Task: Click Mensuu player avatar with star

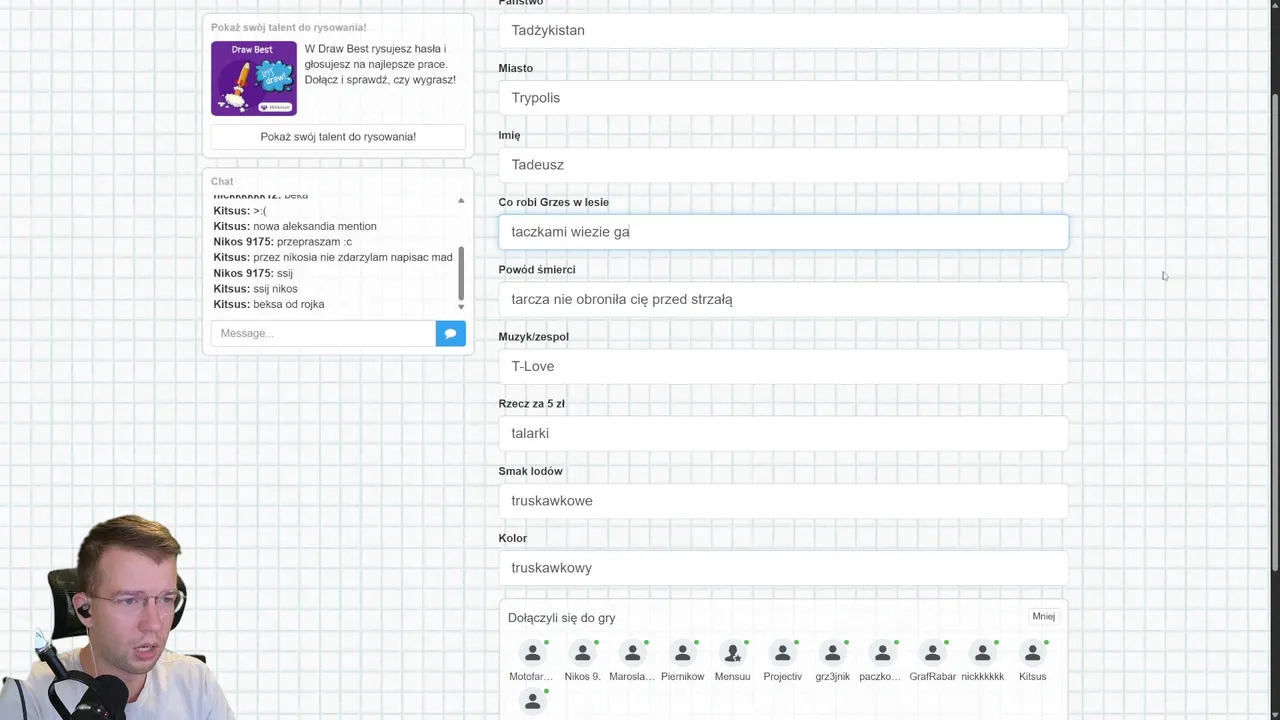Action: click(x=732, y=653)
